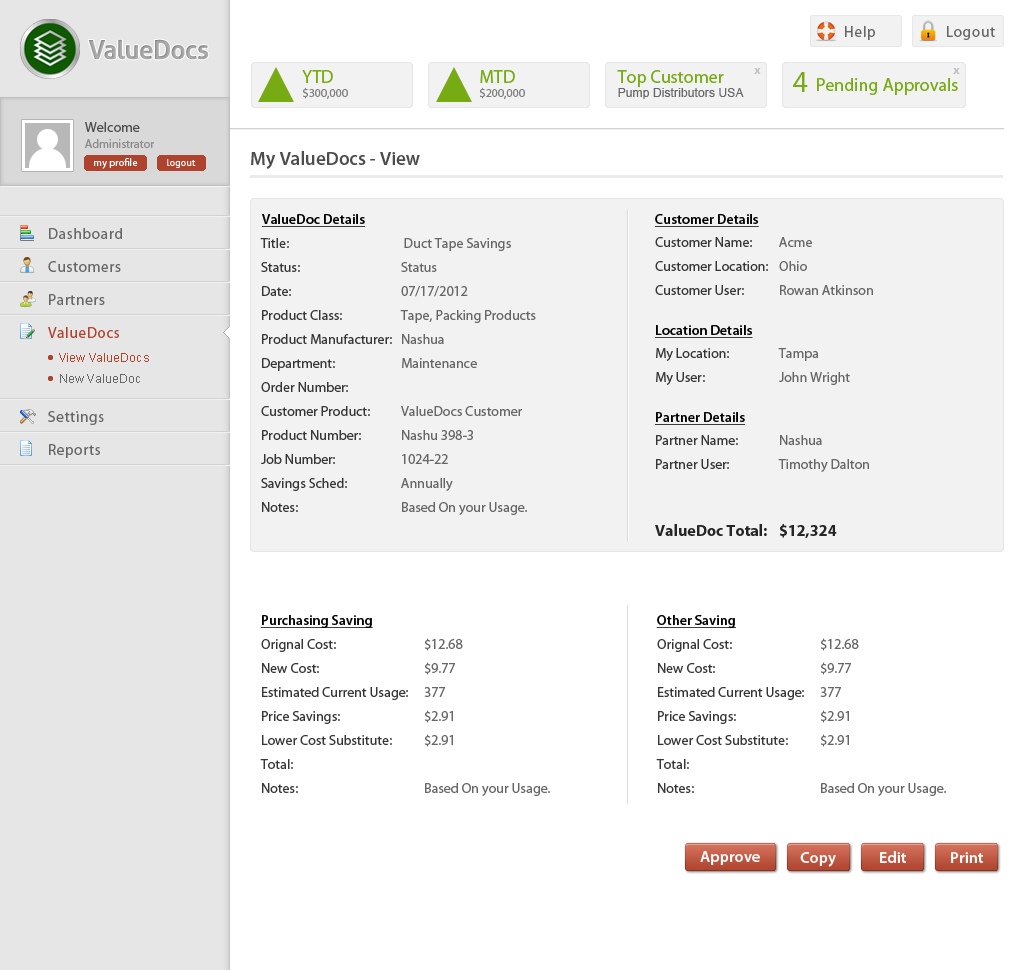Close the Top Customer widget

757,71
